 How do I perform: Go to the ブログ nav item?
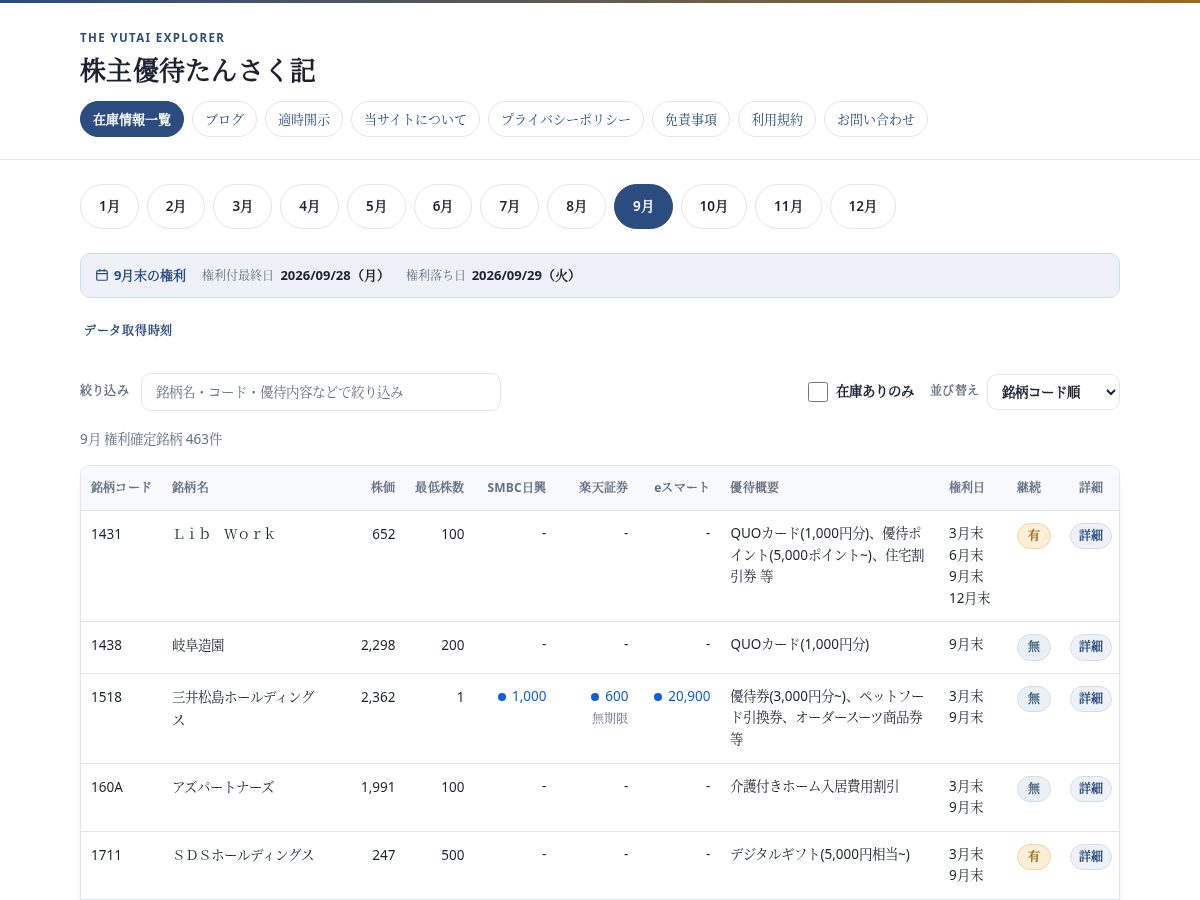point(224,119)
